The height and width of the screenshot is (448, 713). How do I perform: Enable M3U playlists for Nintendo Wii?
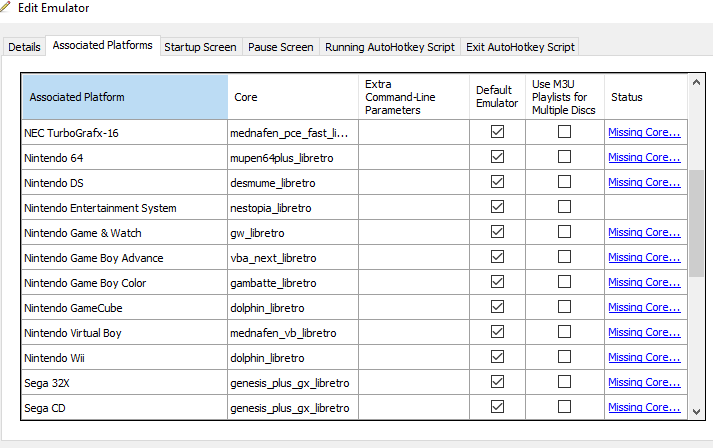pos(564,357)
